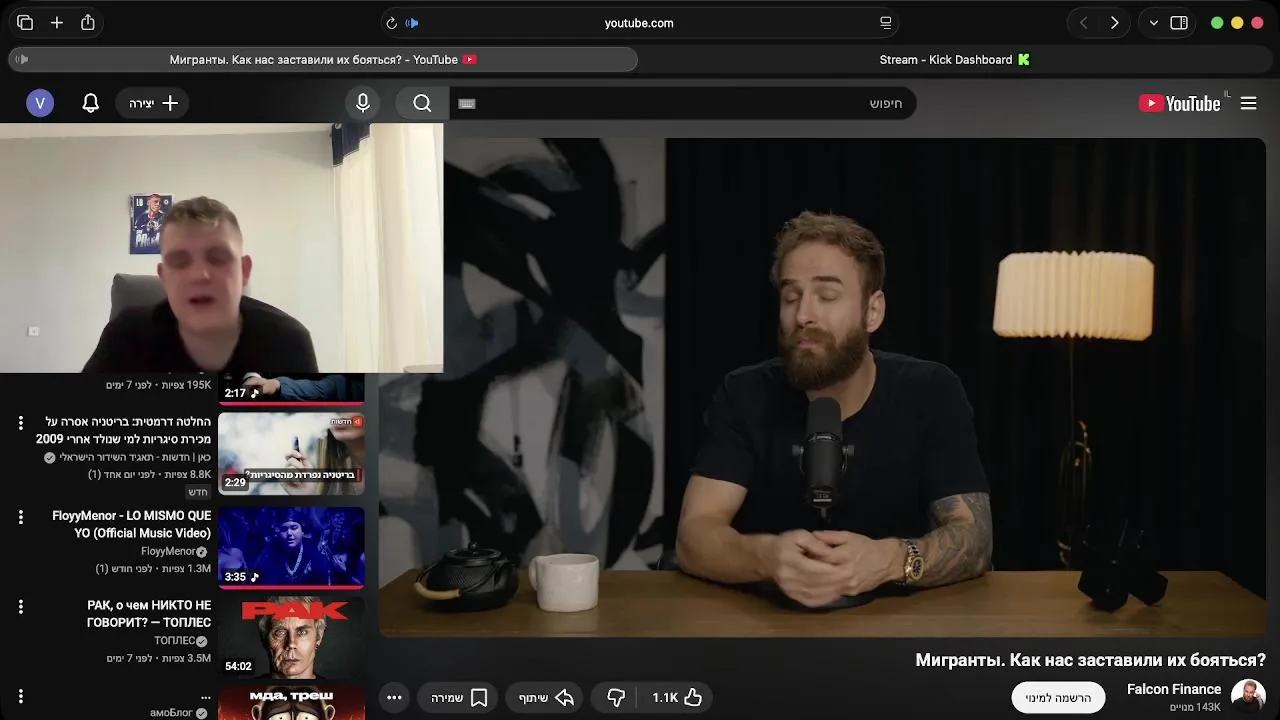Open the FloyyMenor channel name link
1280x720 pixels.
[x=168, y=551]
